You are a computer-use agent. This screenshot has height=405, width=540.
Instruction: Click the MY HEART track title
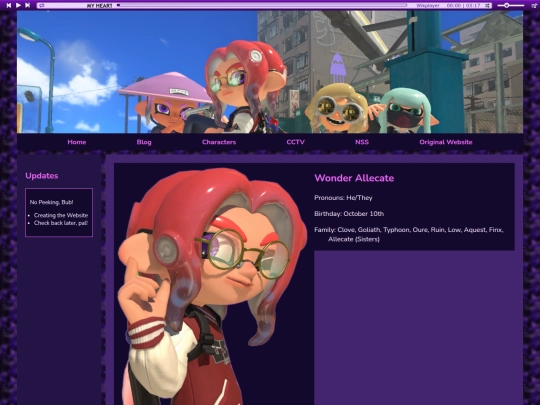[100, 6]
